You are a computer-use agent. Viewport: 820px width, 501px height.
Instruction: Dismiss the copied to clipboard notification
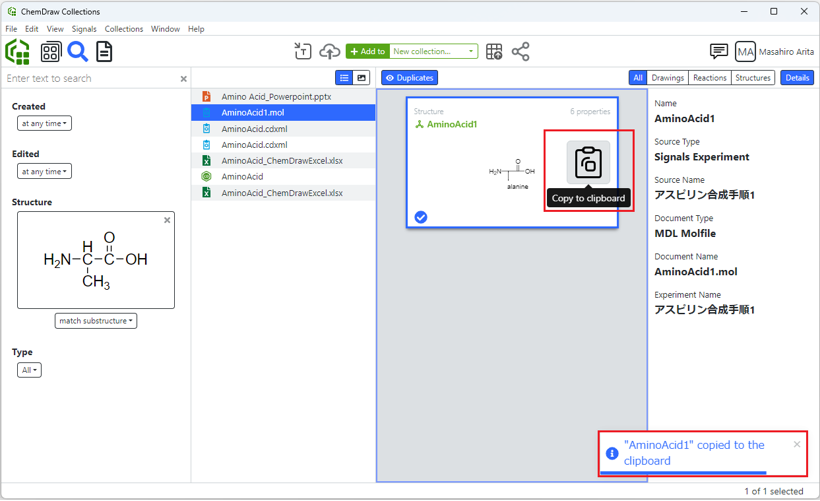point(797,444)
